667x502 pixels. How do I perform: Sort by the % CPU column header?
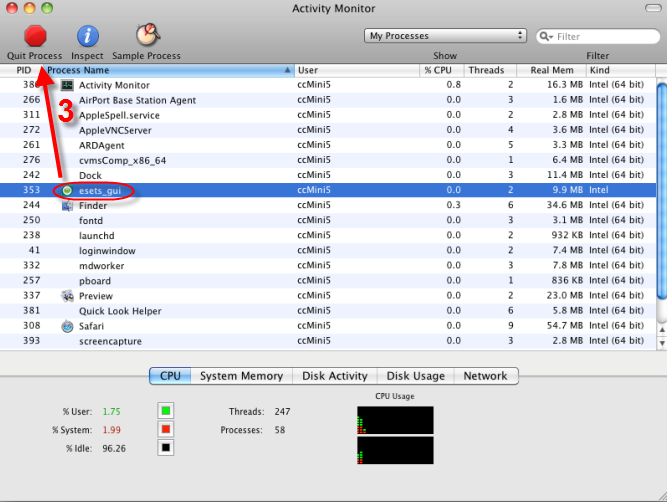pyautogui.click(x=442, y=70)
